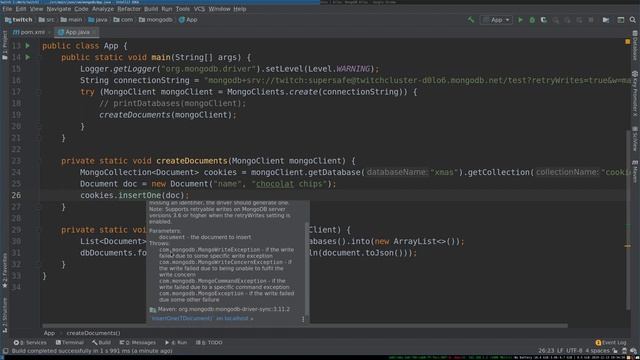Click the orange error stripe mark

[x=628, y=246]
